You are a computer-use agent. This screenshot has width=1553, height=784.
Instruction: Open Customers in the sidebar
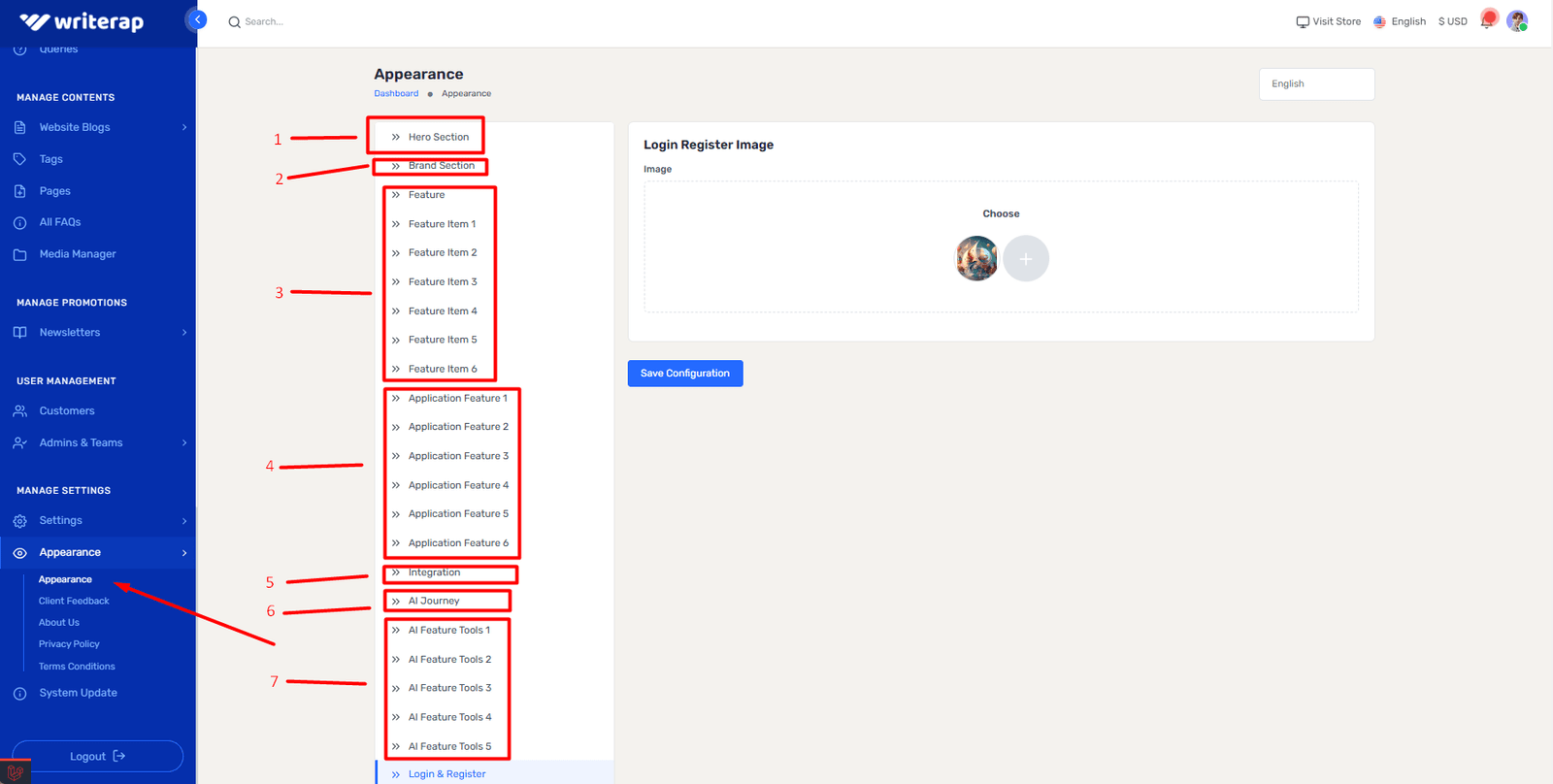(x=67, y=411)
